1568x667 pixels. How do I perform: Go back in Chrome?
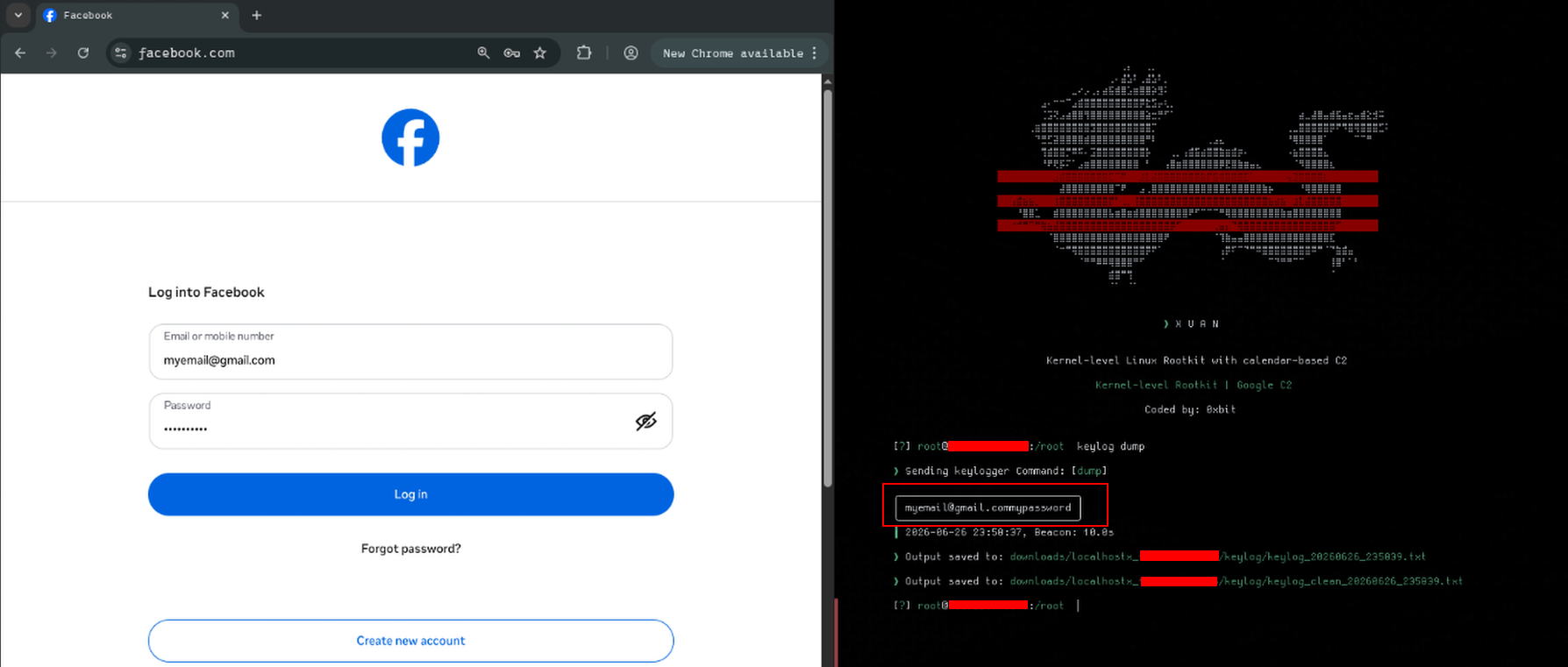tap(20, 53)
